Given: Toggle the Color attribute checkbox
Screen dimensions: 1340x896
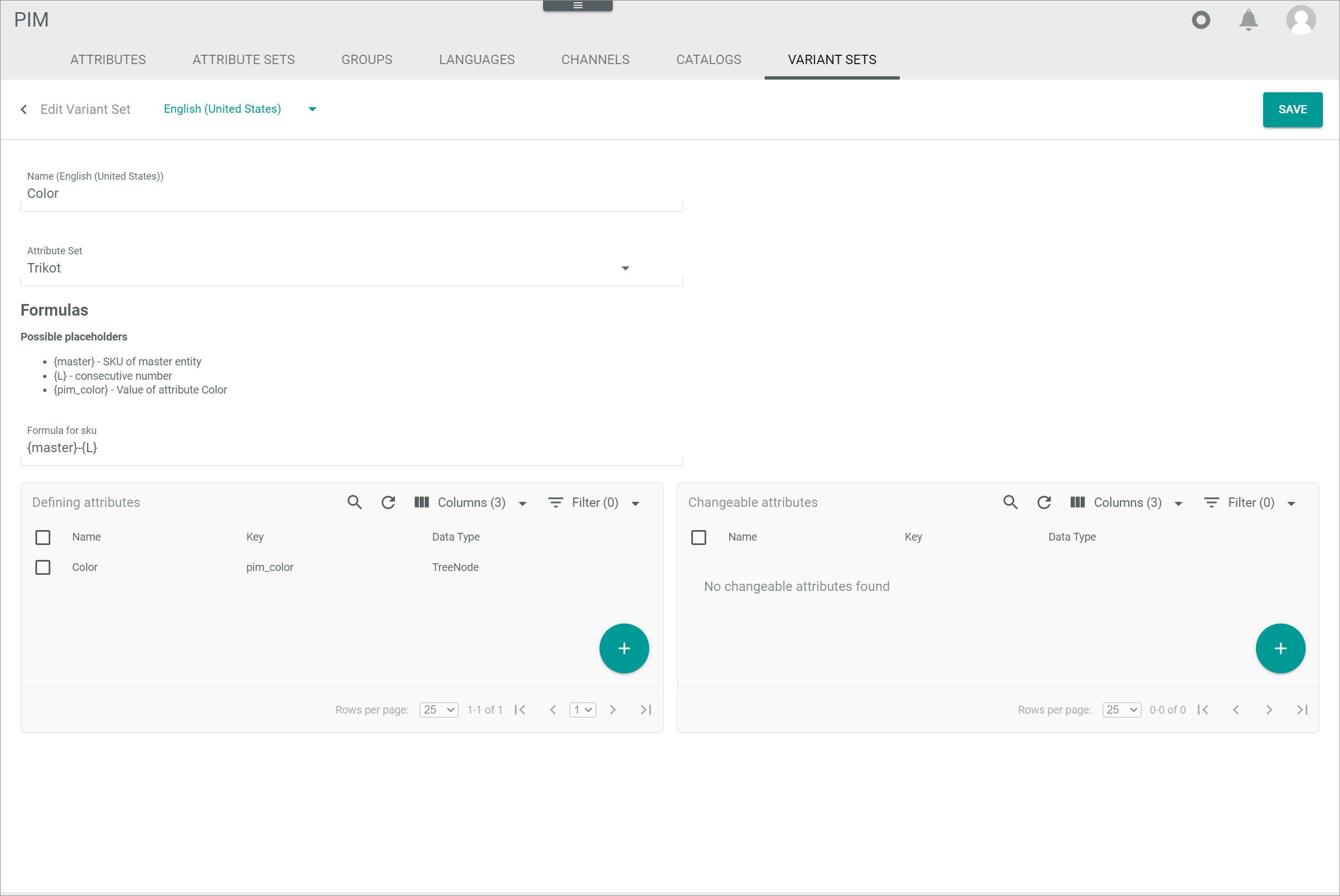Looking at the screenshot, I should 44,567.
